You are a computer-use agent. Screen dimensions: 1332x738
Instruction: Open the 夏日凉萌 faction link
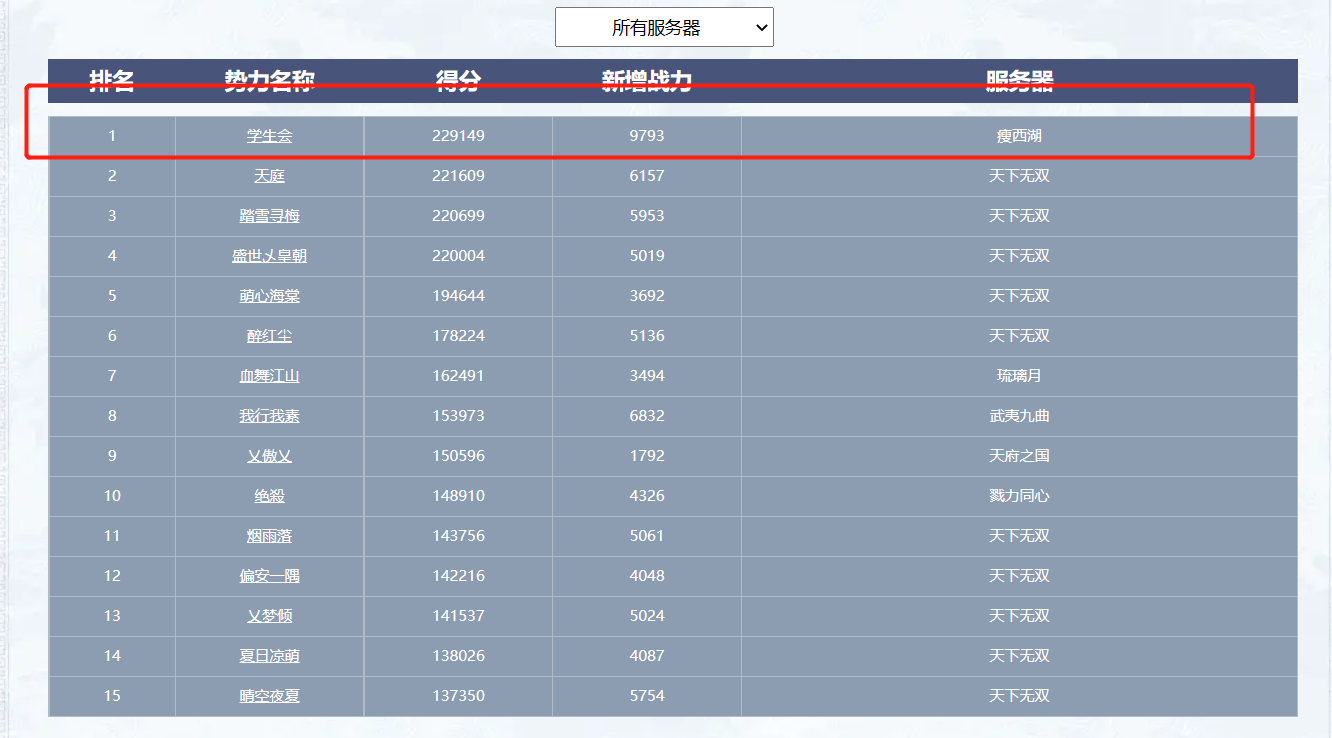pyautogui.click(x=269, y=656)
